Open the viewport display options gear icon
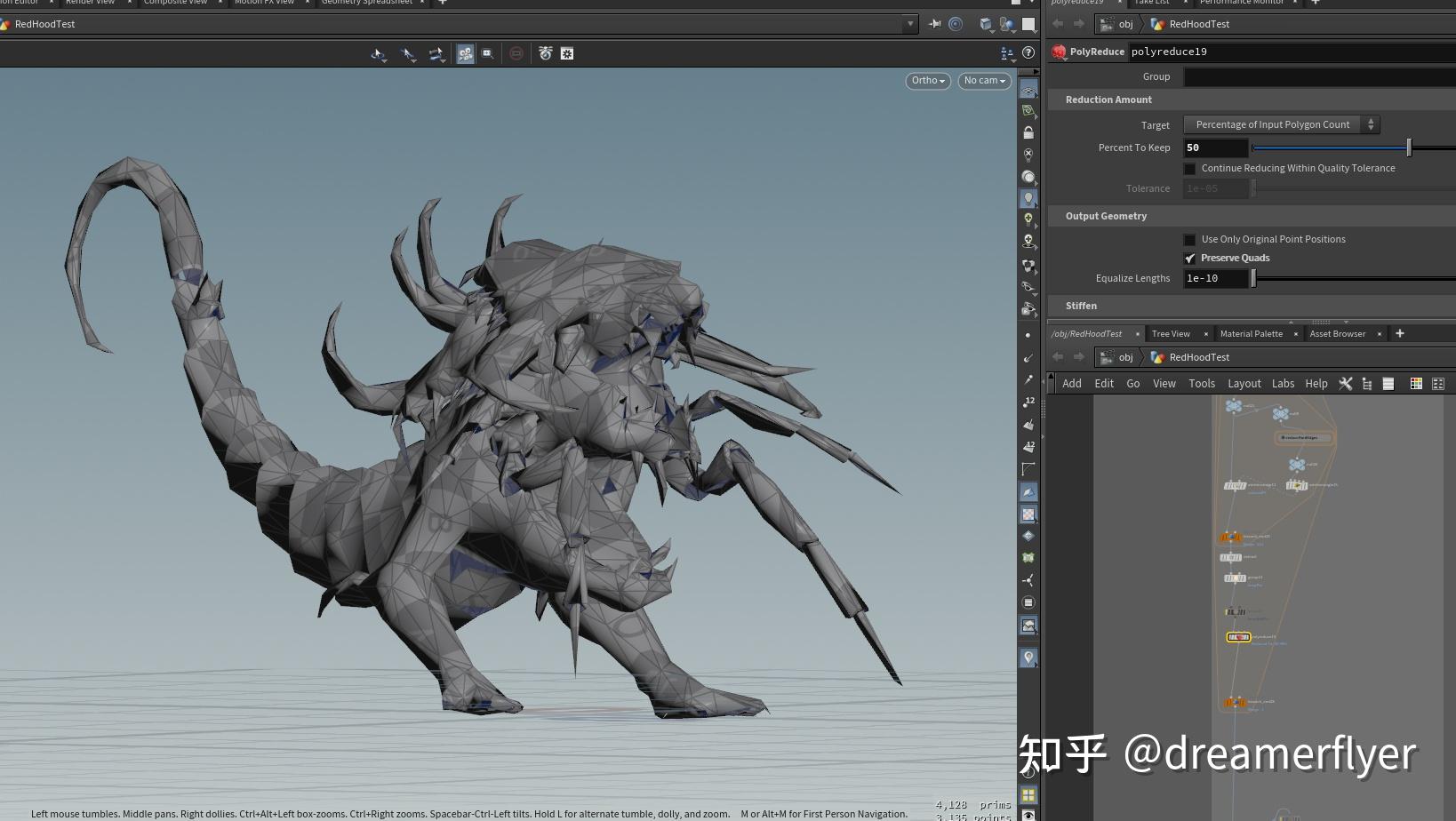 point(566,53)
